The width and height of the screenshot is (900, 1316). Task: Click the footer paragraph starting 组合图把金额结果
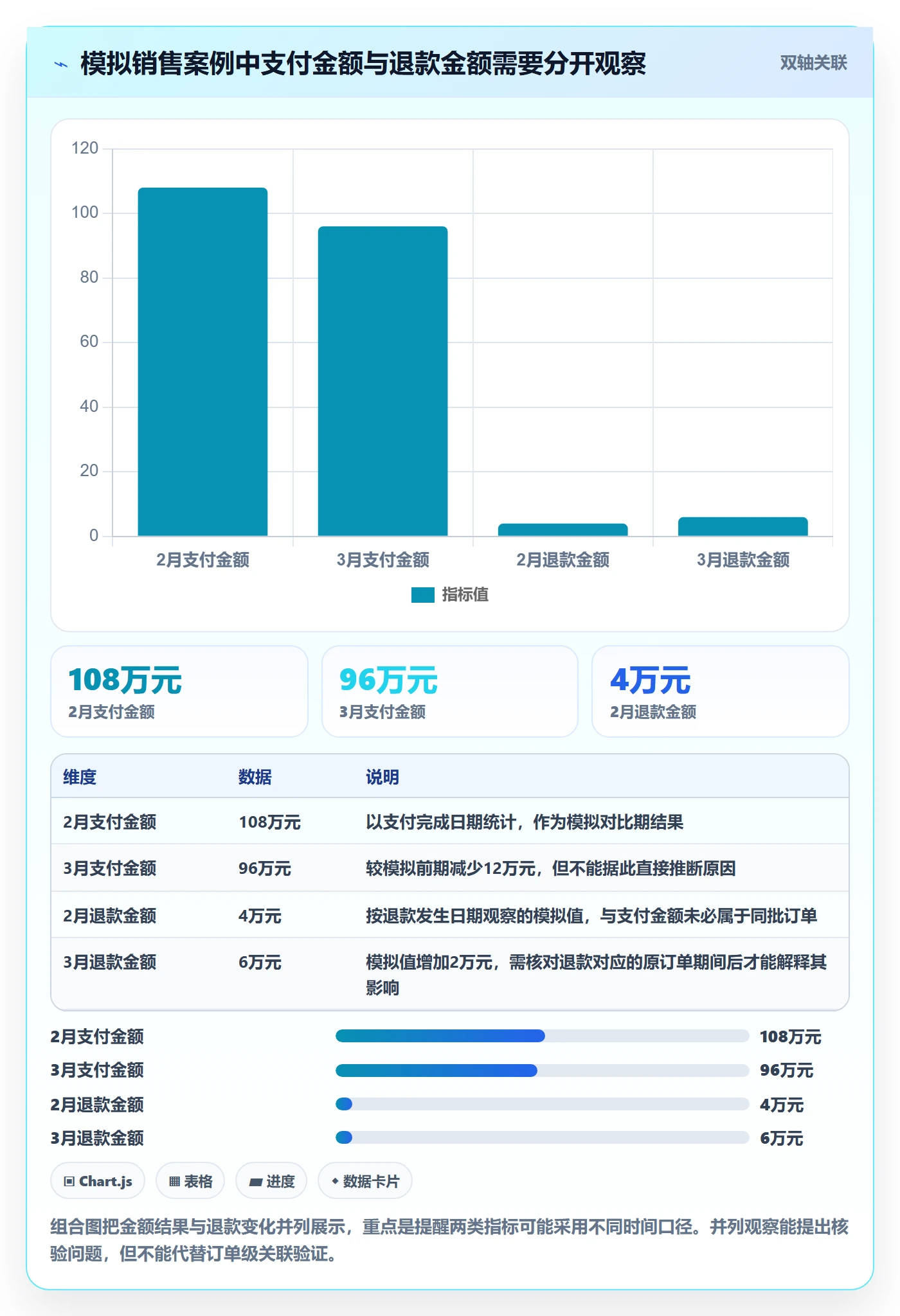(x=449, y=1240)
